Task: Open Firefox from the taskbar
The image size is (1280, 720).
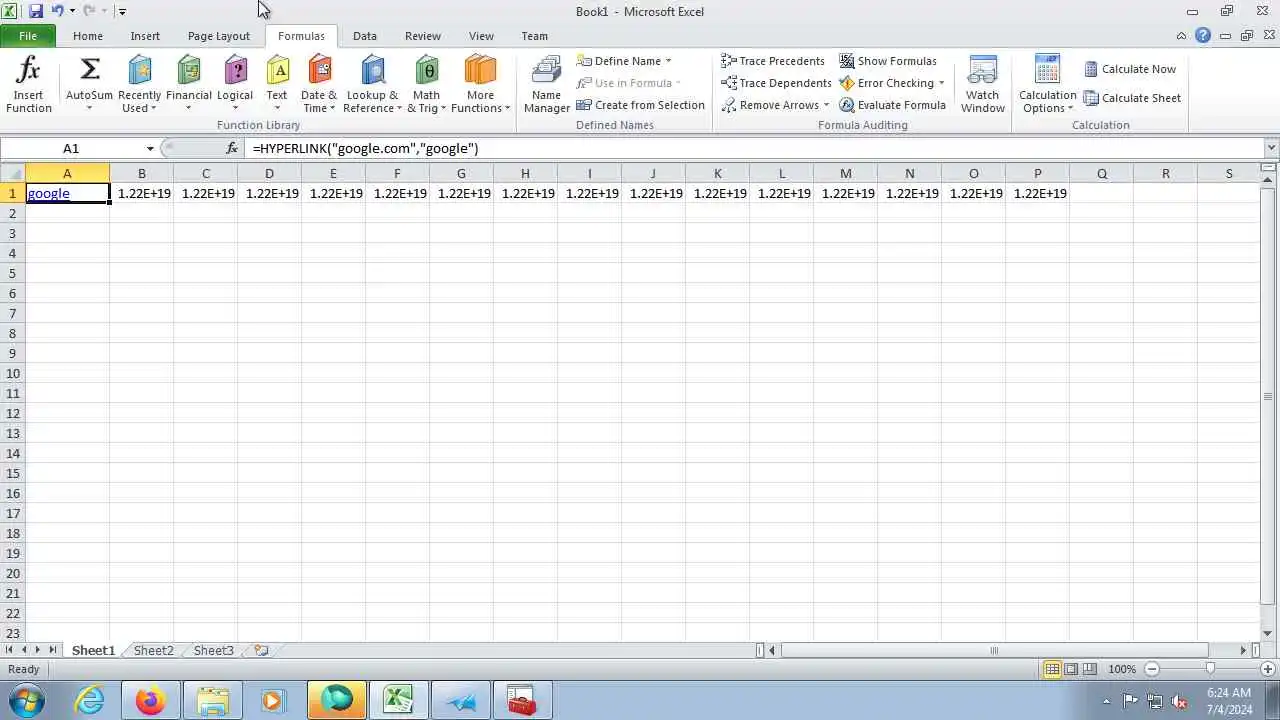Action: (151, 700)
